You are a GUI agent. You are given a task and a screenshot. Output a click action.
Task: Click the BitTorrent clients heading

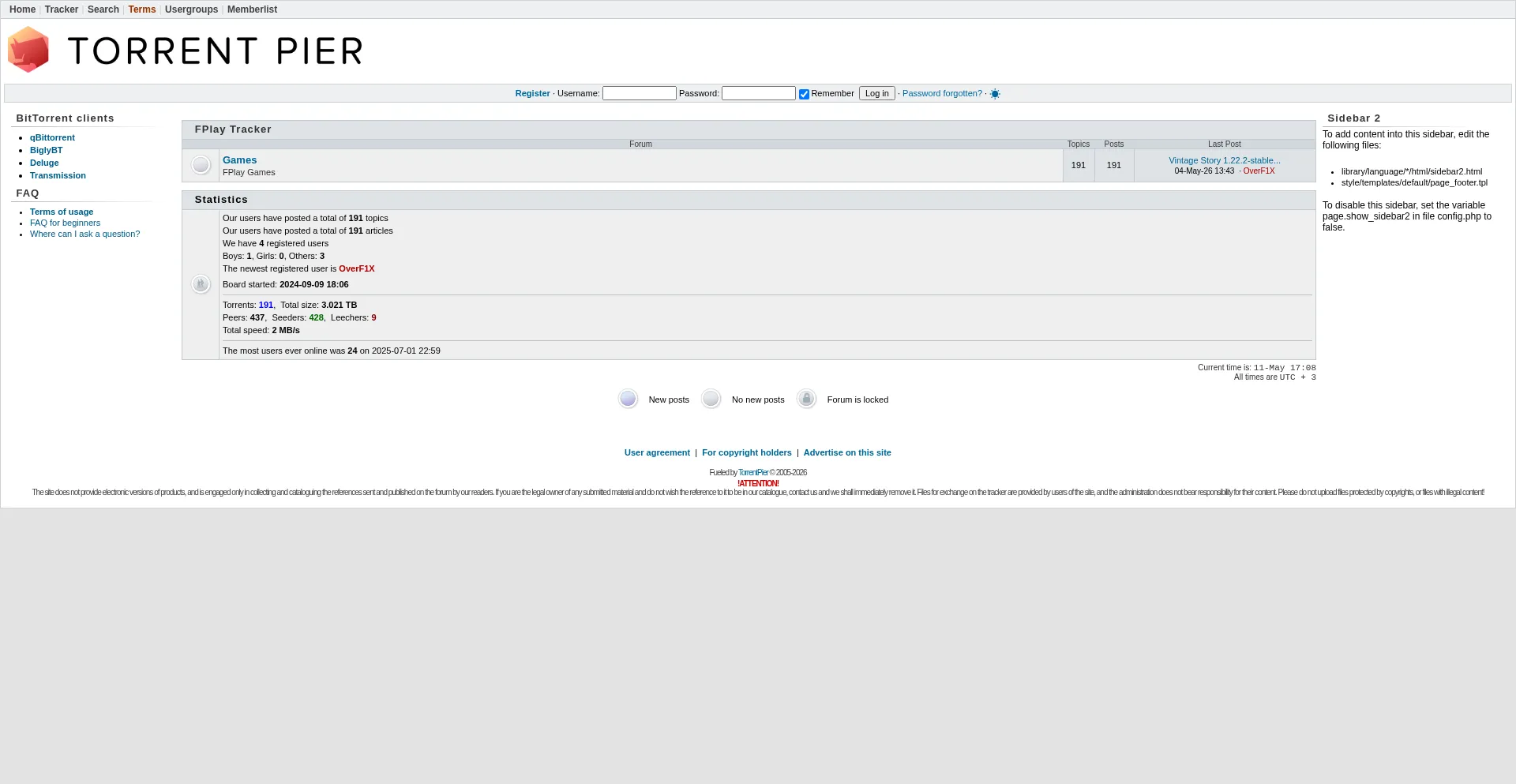pos(65,118)
